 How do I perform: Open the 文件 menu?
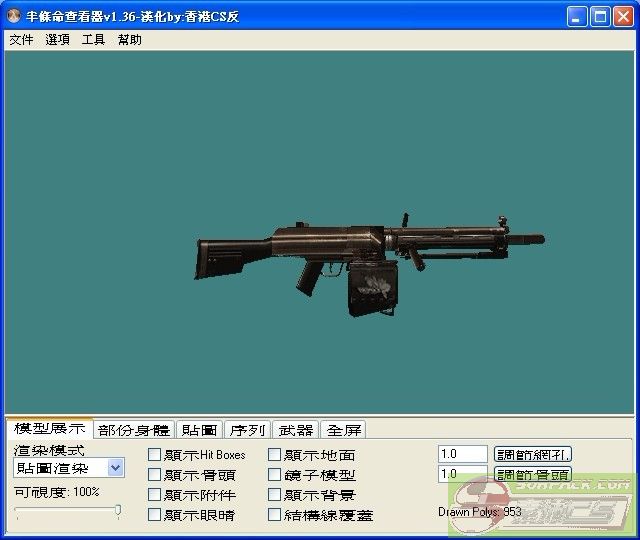coord(21,40)
